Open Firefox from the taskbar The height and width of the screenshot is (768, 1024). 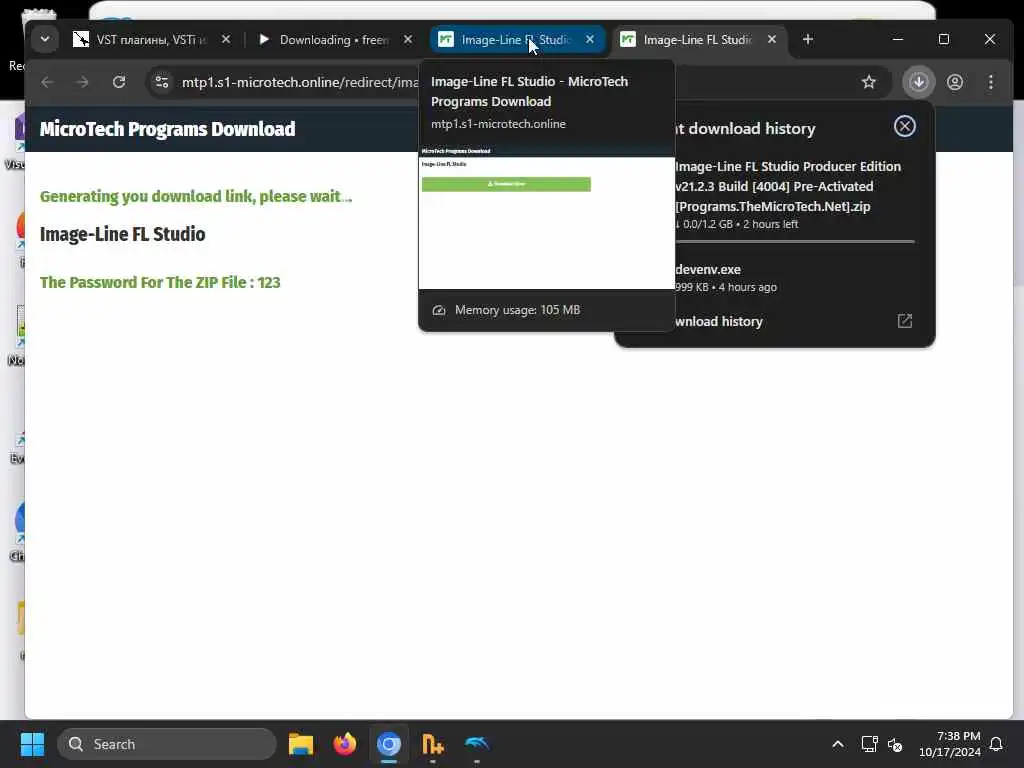point(345,744)
